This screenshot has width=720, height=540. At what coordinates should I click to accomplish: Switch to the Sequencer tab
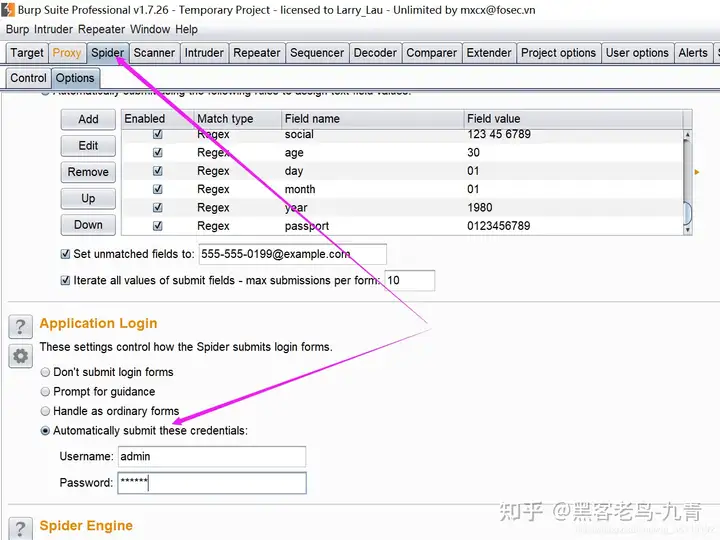click(x=317, y=53)
